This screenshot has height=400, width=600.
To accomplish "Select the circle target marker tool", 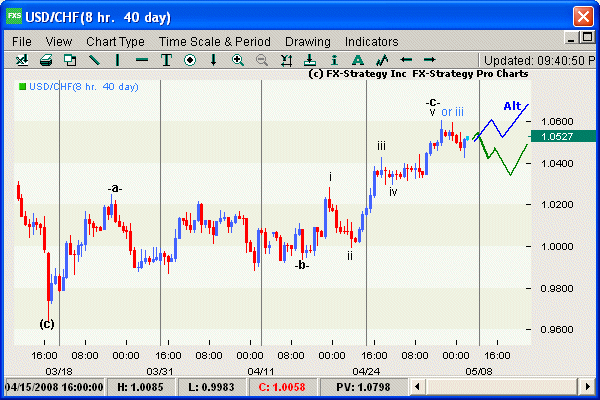I will coord(190,60).
